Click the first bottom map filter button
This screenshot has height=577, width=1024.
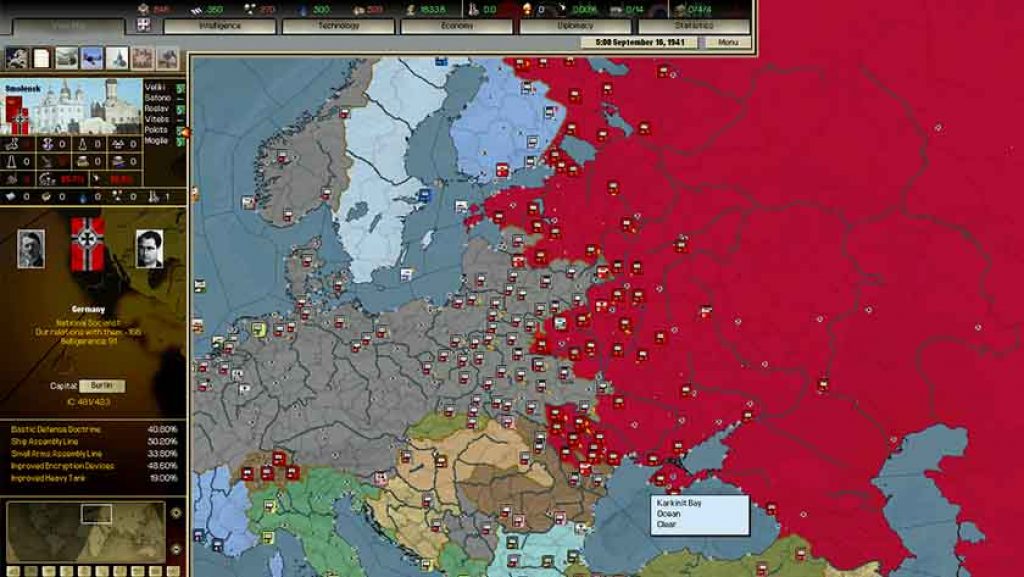(12, 571)
